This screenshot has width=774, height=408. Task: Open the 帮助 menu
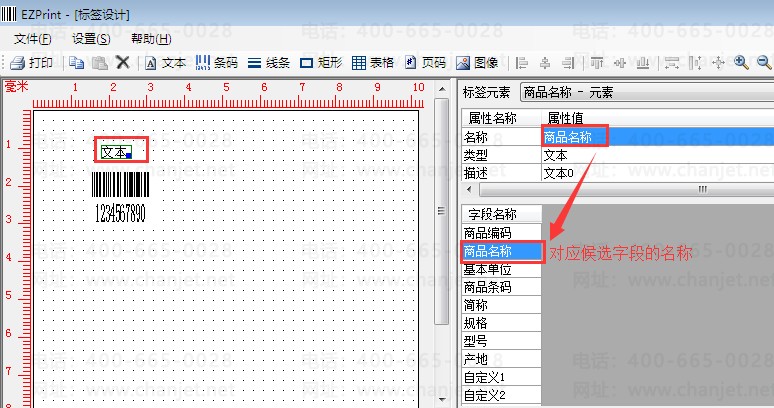(x=150, y=39)
